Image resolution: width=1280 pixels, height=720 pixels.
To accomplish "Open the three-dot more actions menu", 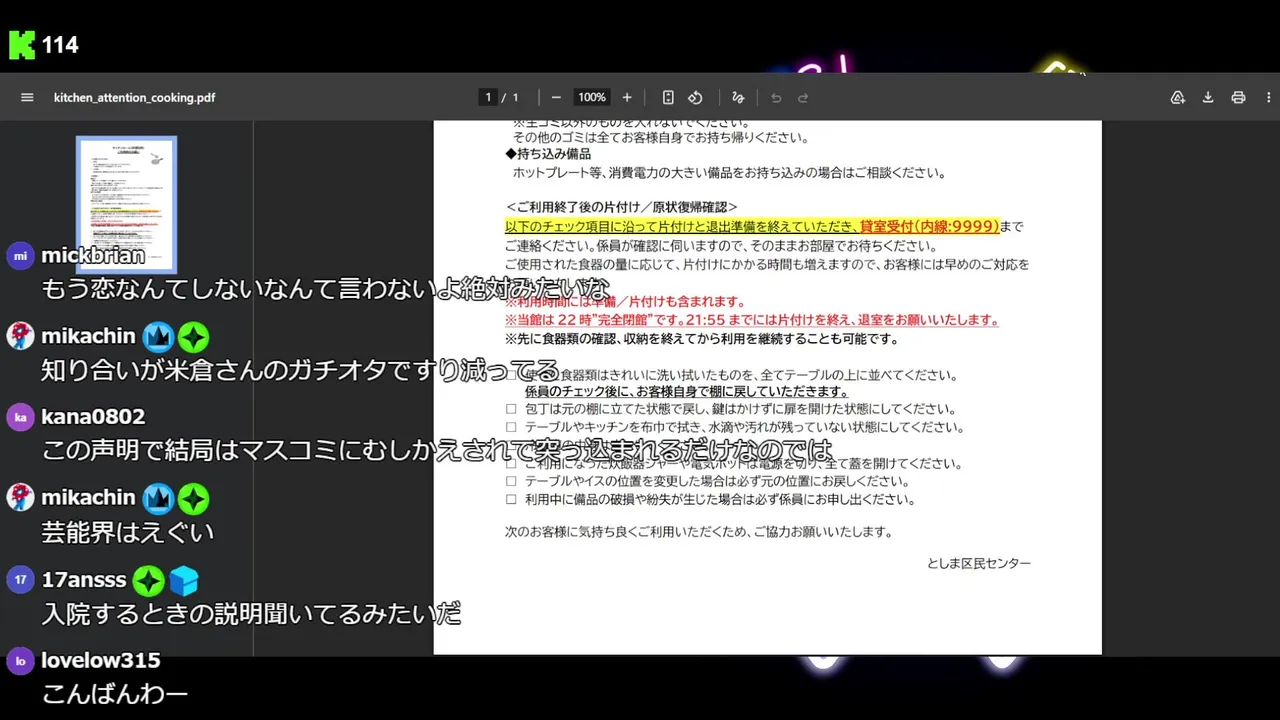I will [1268, 97].
